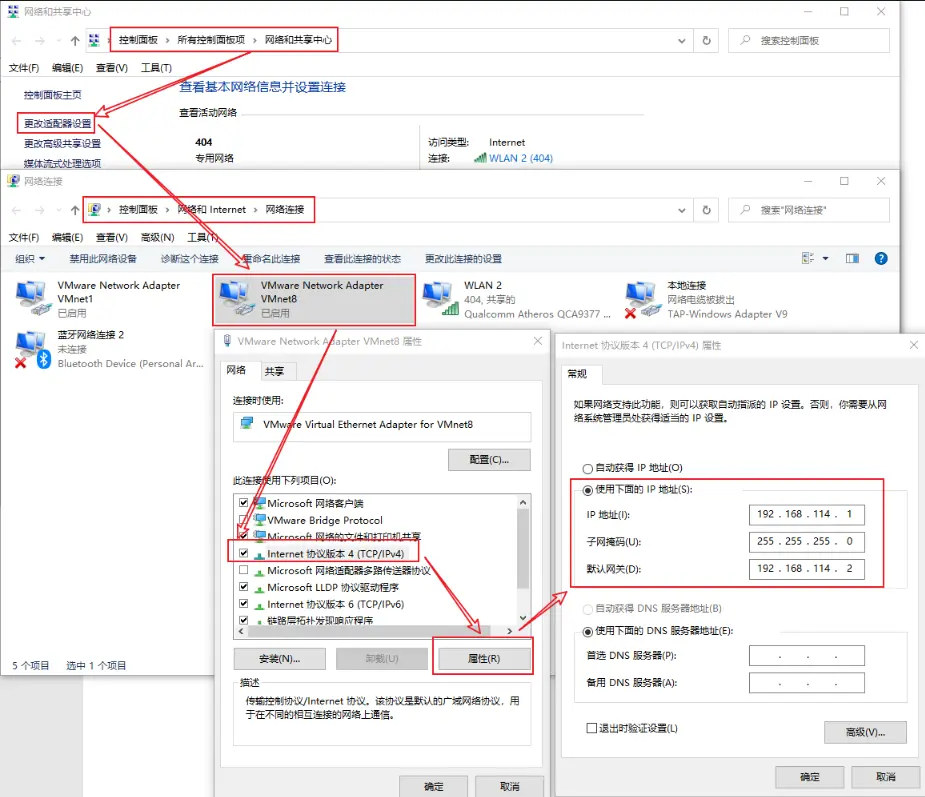Click the up arrow in 网络和共享中心 navigation
The width and height of the screenshot is (925, 797).
[x=75, y=41]
